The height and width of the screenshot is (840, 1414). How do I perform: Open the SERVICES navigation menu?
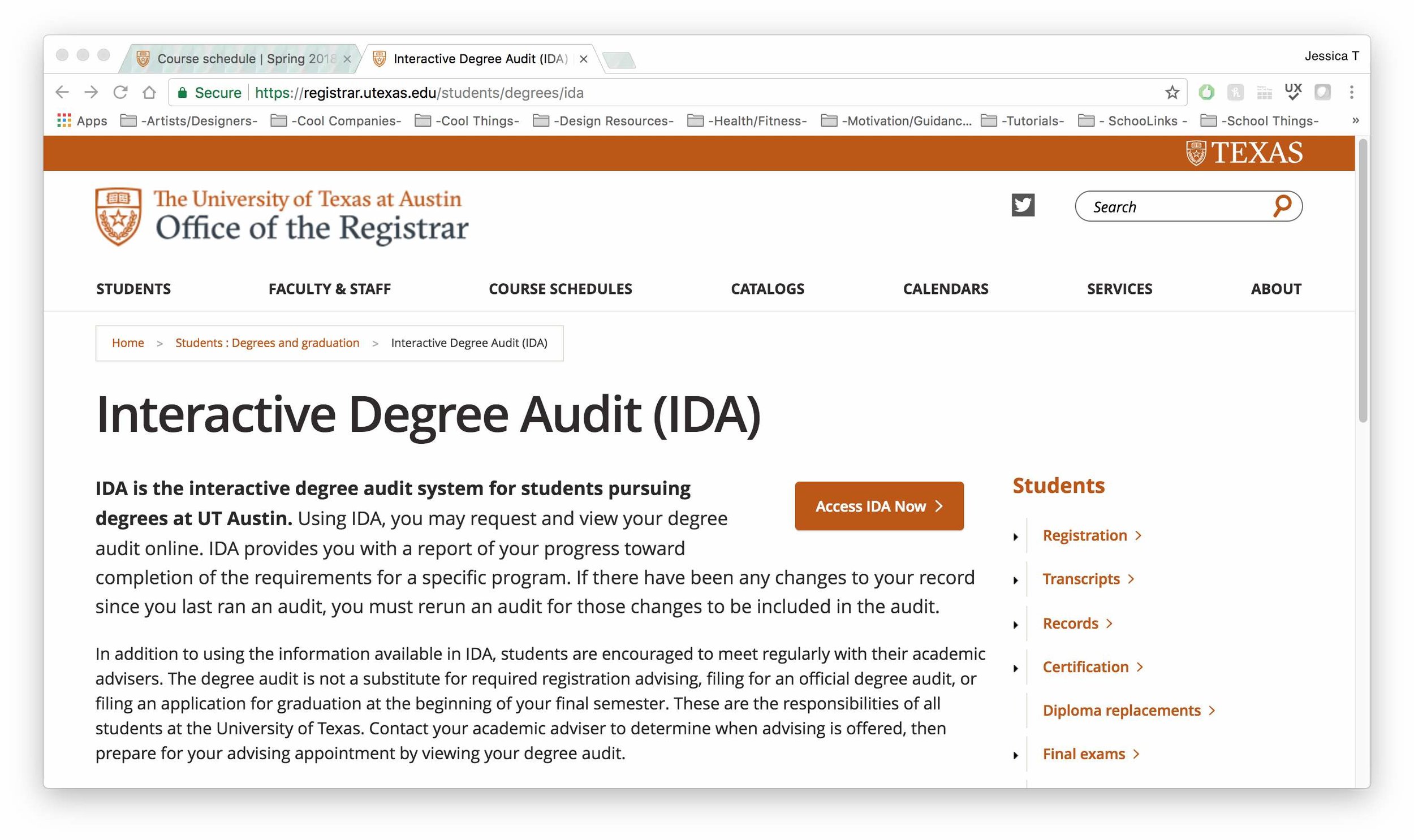coord(1119,289)
